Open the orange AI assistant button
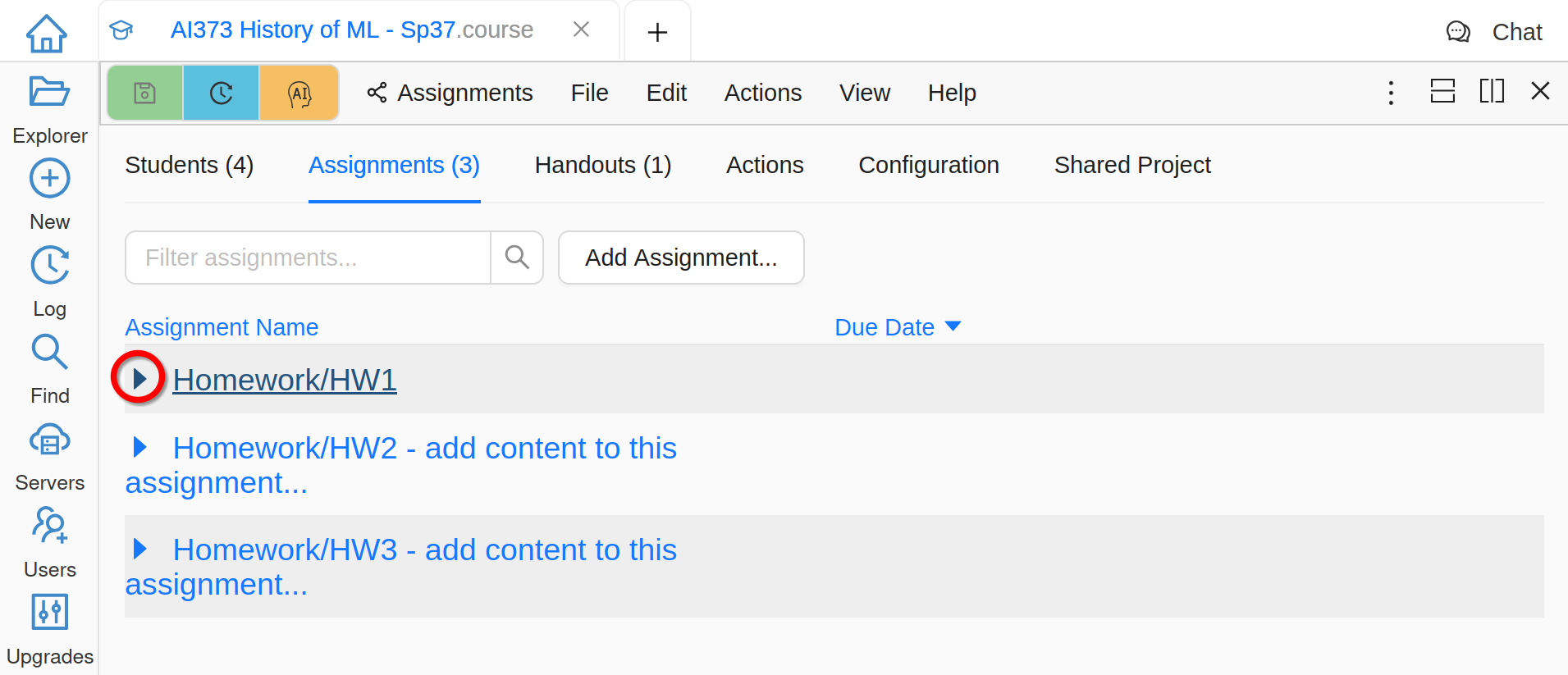This screenshot has height=675, width=1568. point(299,93)
